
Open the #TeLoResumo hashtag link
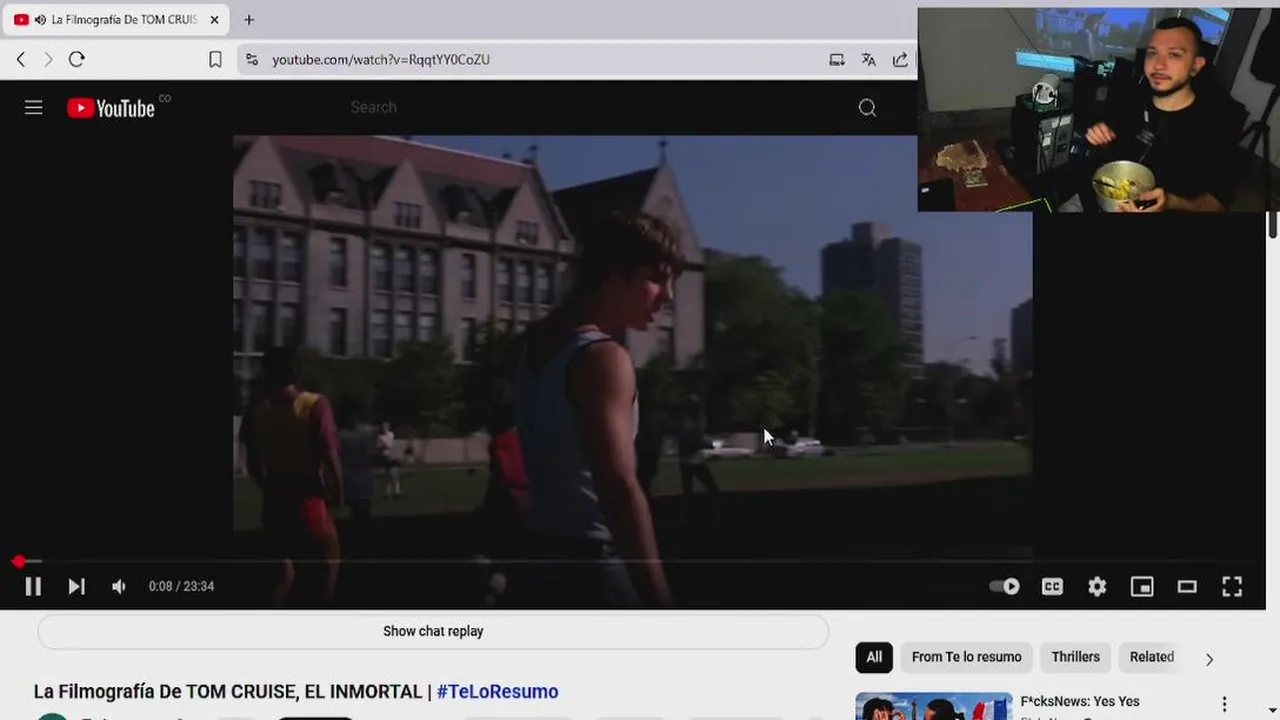497,691
